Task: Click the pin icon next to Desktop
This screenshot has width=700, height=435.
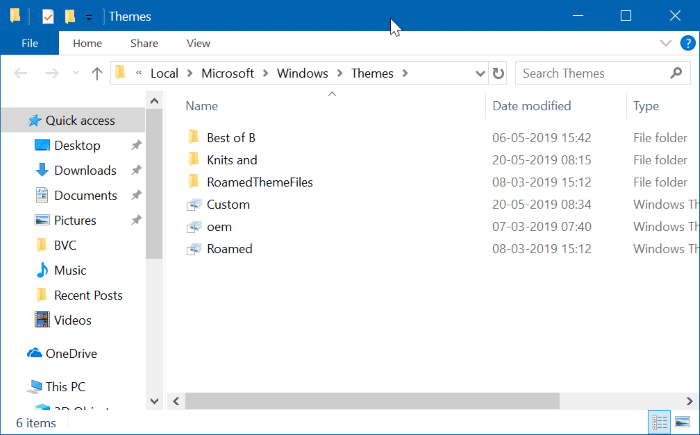Action: (136, 145)
